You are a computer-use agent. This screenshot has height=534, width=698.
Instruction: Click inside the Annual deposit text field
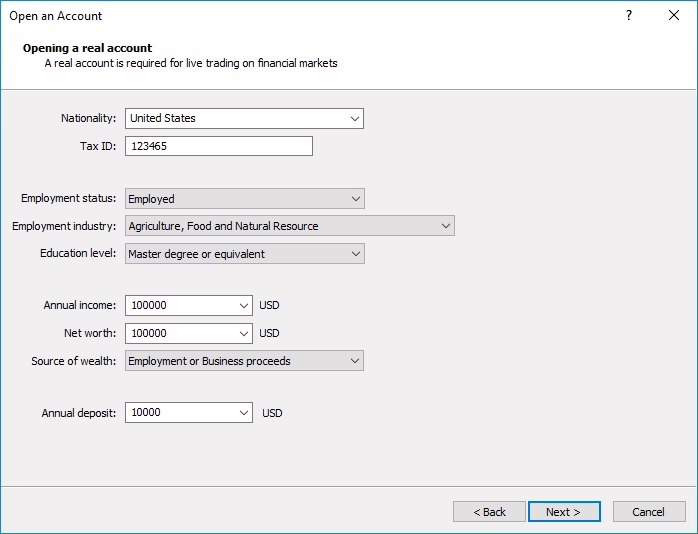point(180,412)
